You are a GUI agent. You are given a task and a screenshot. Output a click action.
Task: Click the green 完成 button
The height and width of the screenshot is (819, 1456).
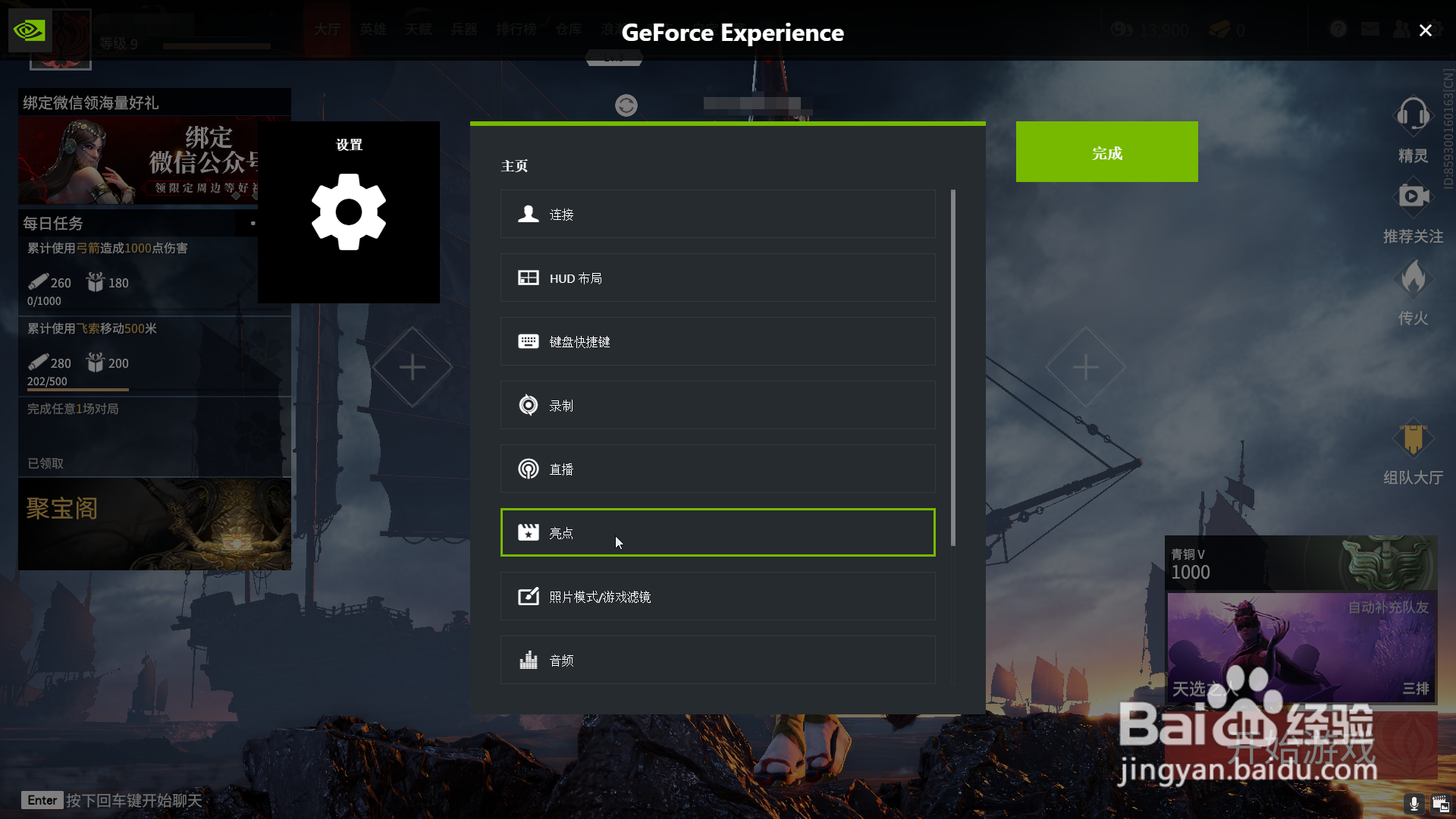[x=1106, y=152]
